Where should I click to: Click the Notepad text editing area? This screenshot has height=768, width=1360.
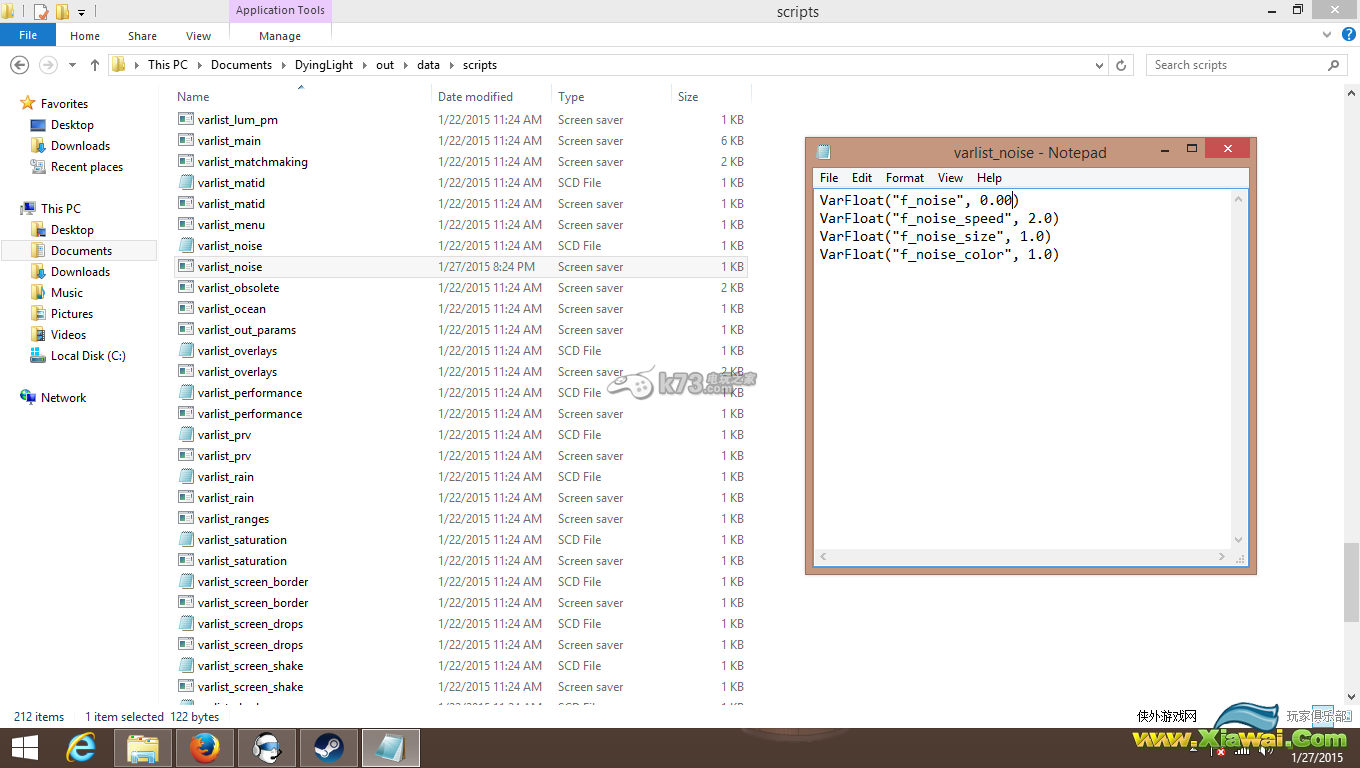tap(1024, 368)
